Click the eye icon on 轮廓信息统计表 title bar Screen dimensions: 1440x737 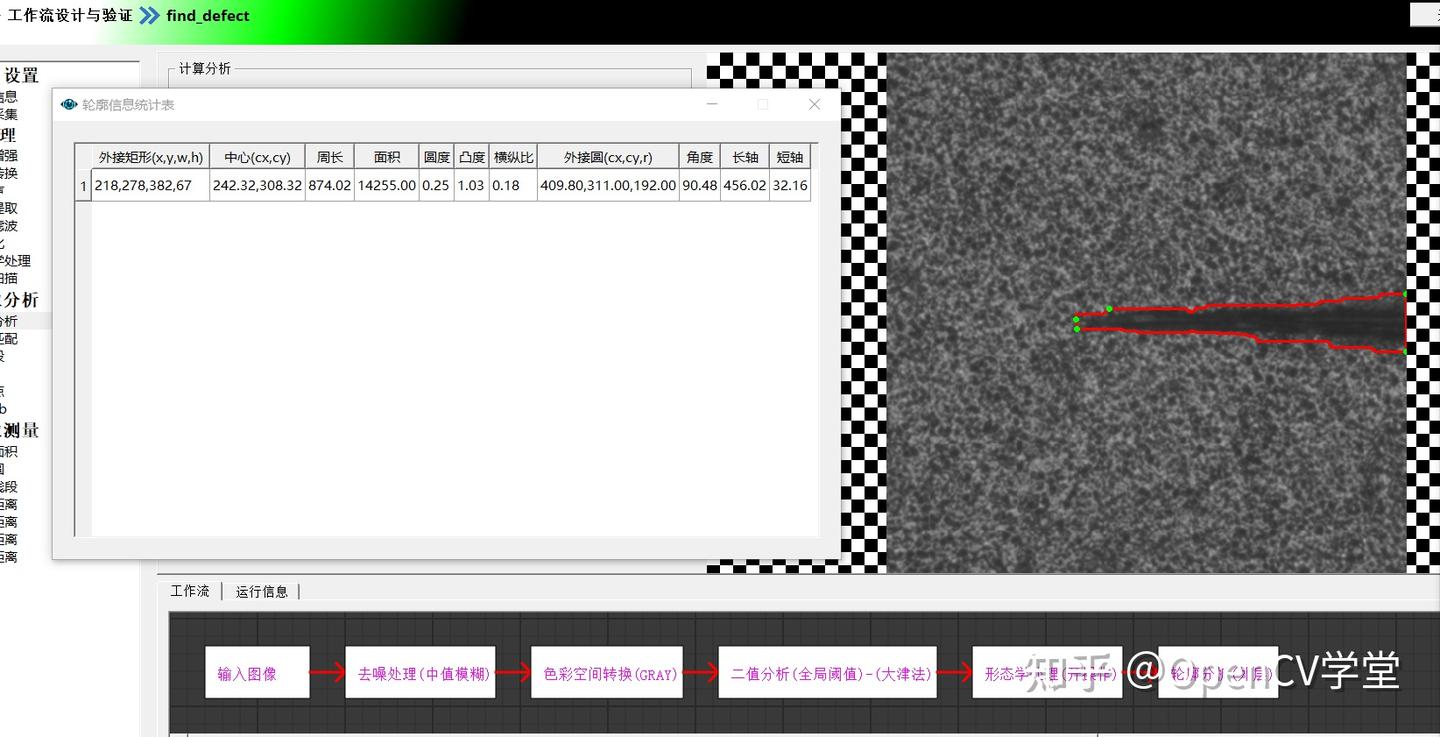click(68, 104)
